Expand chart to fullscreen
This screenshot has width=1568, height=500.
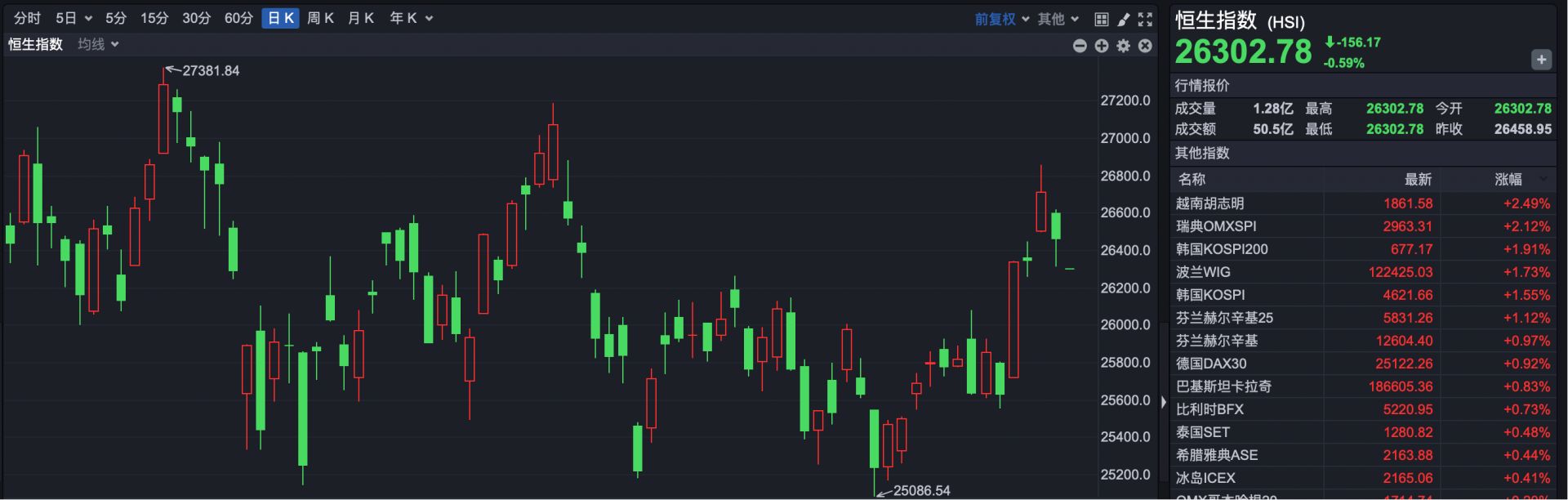click(1145, 19)
